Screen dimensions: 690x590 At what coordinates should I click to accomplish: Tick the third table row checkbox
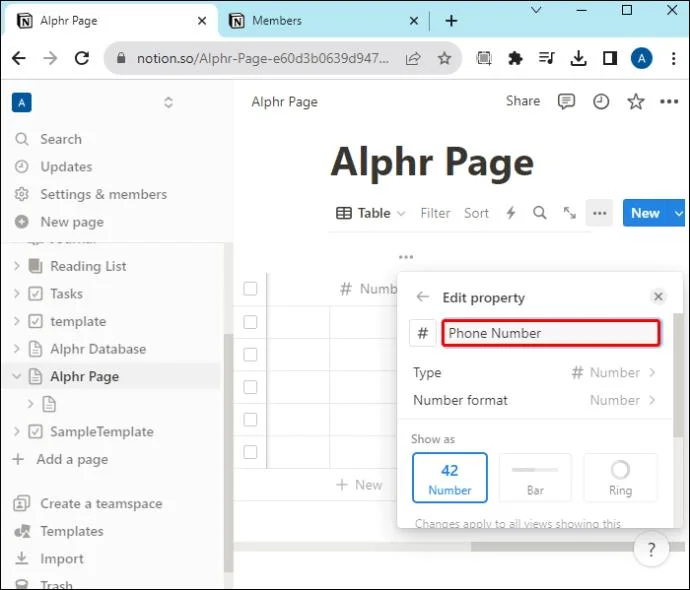pos(250,387)
